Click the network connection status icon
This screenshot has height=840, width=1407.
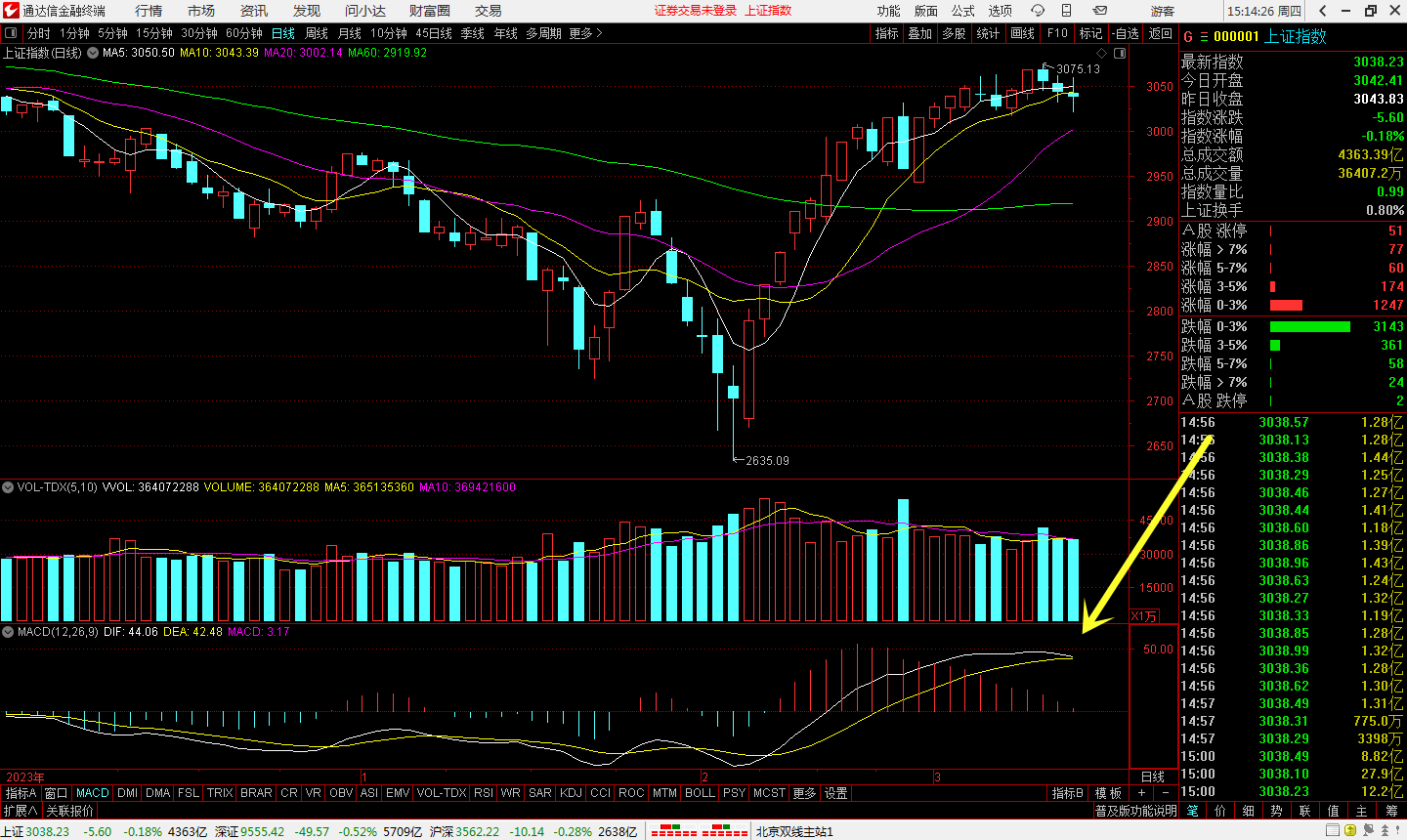1371,830
